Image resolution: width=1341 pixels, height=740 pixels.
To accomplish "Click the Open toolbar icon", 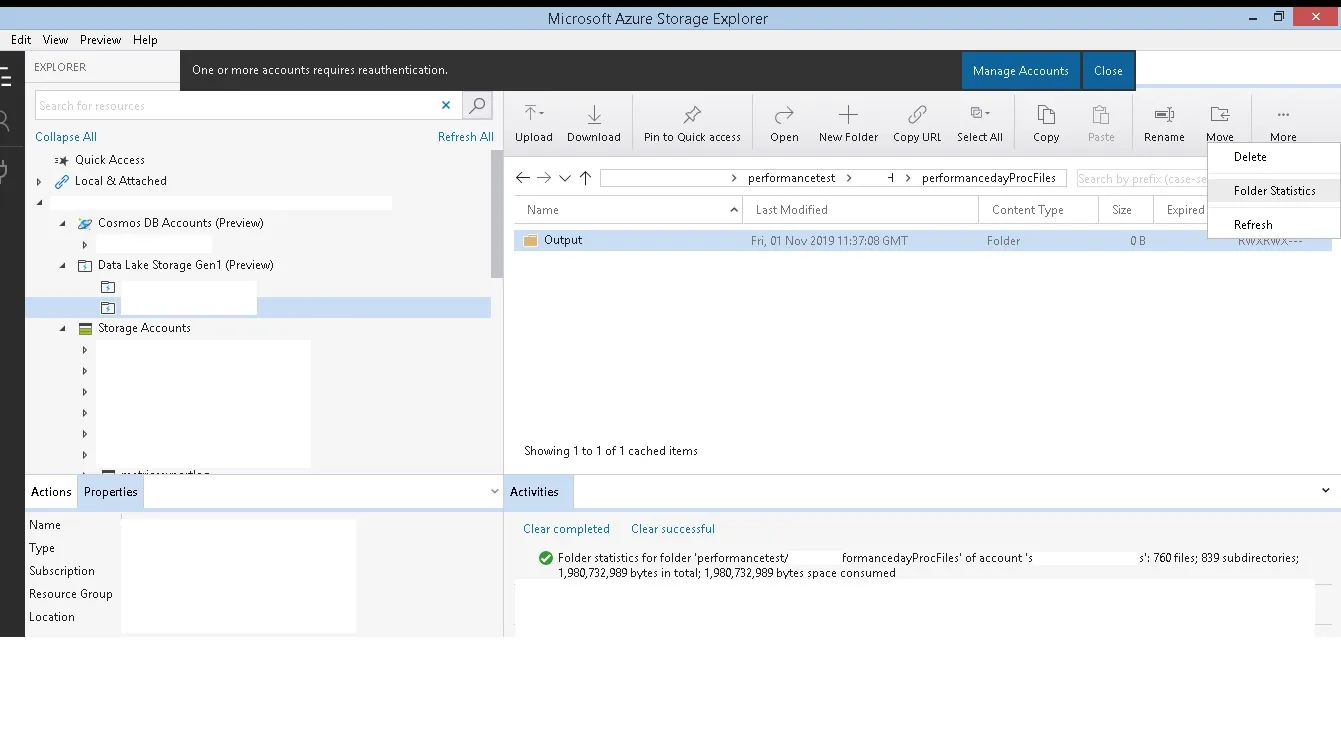I will tap(784, 114).
